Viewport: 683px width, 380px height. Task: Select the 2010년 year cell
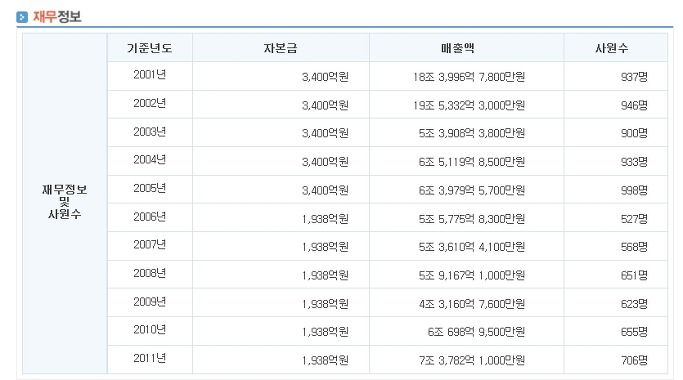149,330
